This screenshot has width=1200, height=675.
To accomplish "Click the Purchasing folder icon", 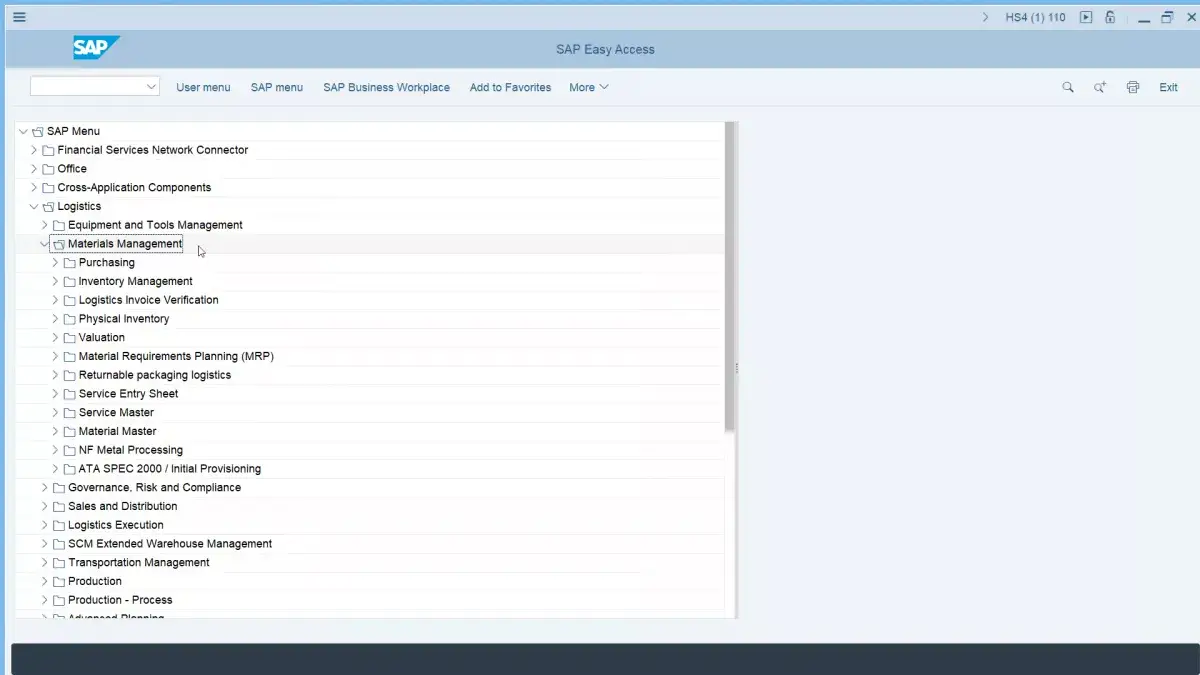I will click(70, 263).
